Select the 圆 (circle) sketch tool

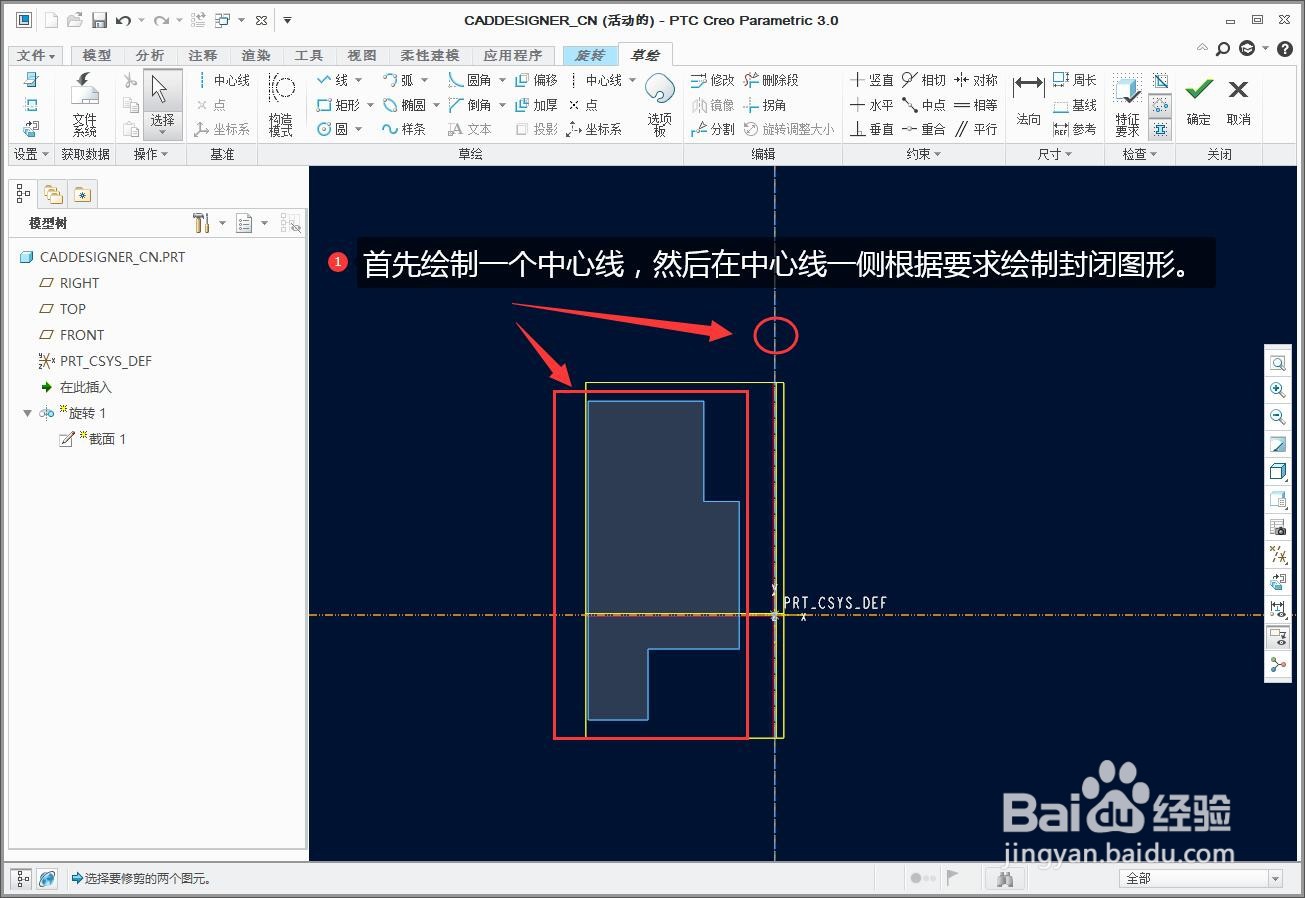pyautogui.click(x=333, y=129)
